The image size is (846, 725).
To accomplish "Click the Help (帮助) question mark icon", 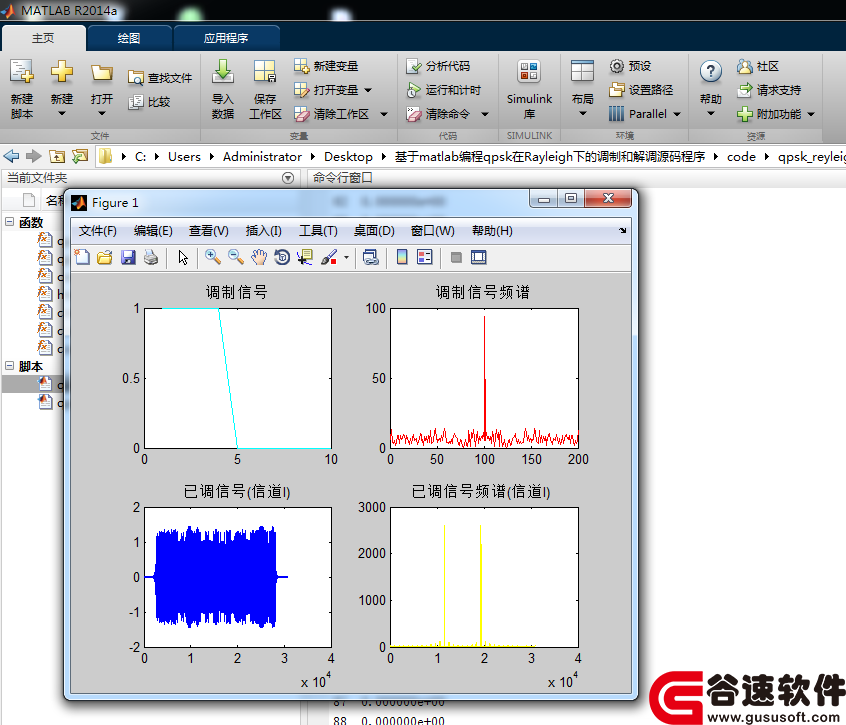I will [711, 71].
